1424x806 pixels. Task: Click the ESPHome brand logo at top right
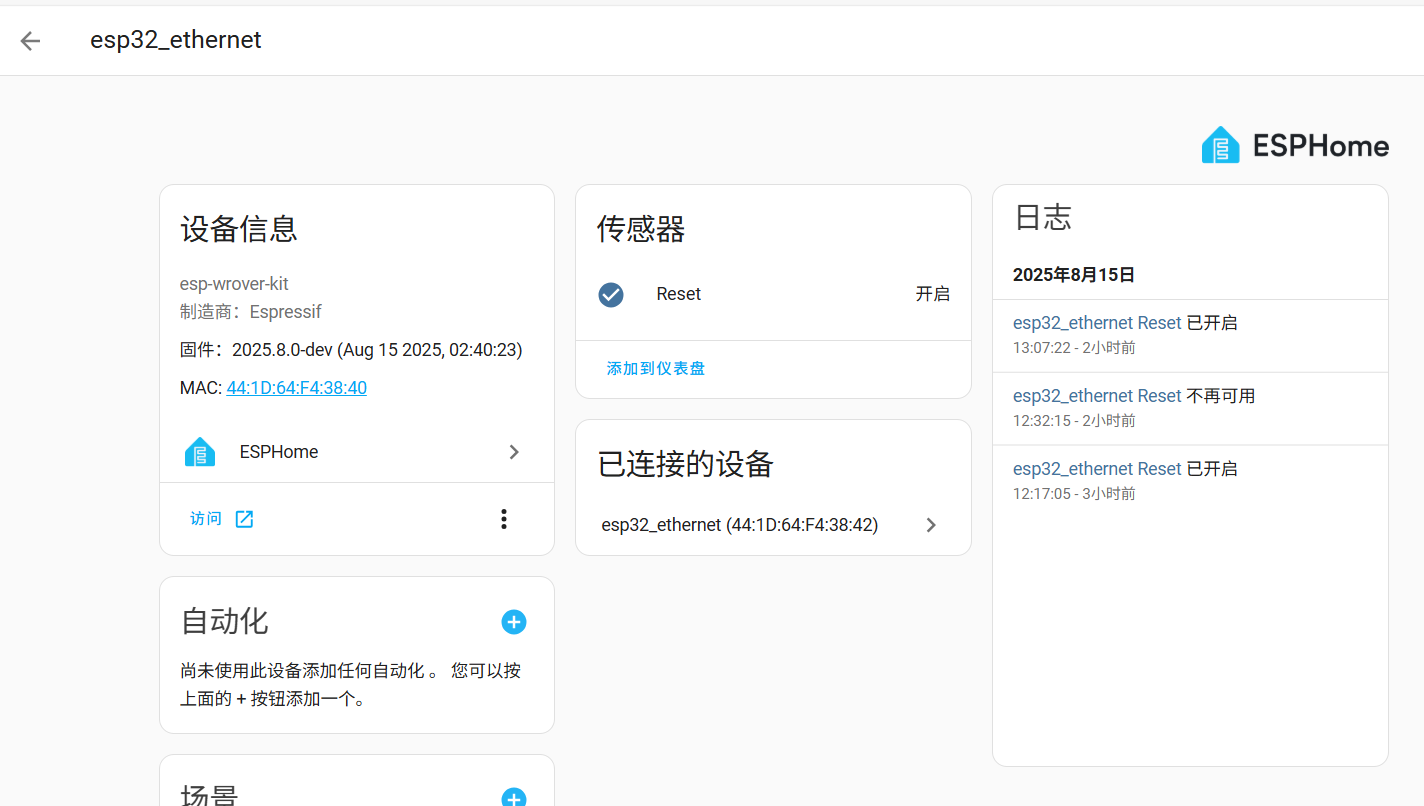(1295, 146)
